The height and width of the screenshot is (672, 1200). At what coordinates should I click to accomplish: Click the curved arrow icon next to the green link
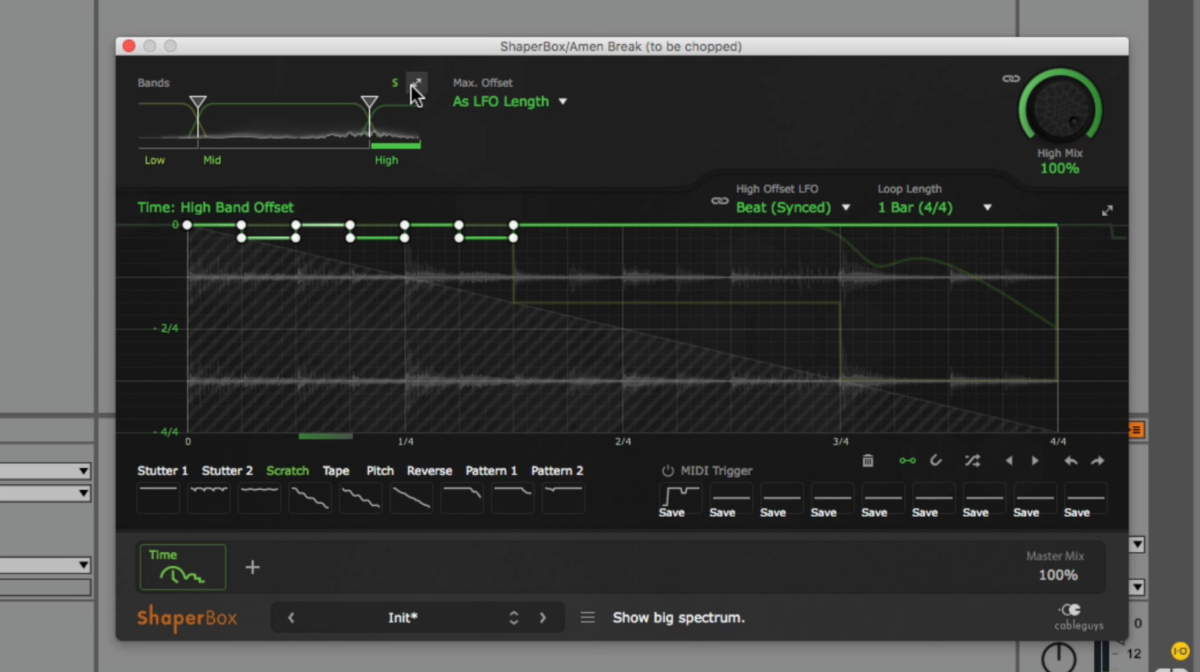tap(936, 460)
